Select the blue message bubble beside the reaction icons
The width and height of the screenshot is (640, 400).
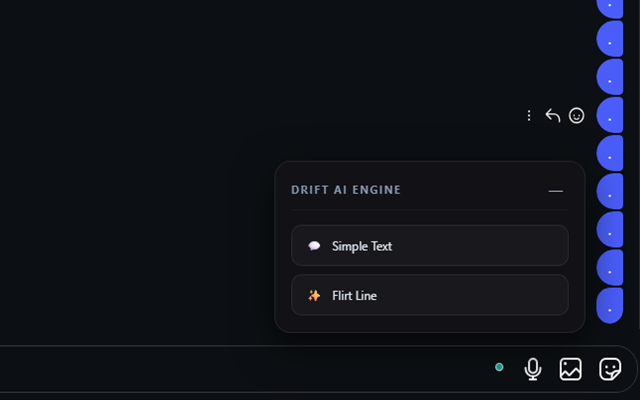click(610, 115)
